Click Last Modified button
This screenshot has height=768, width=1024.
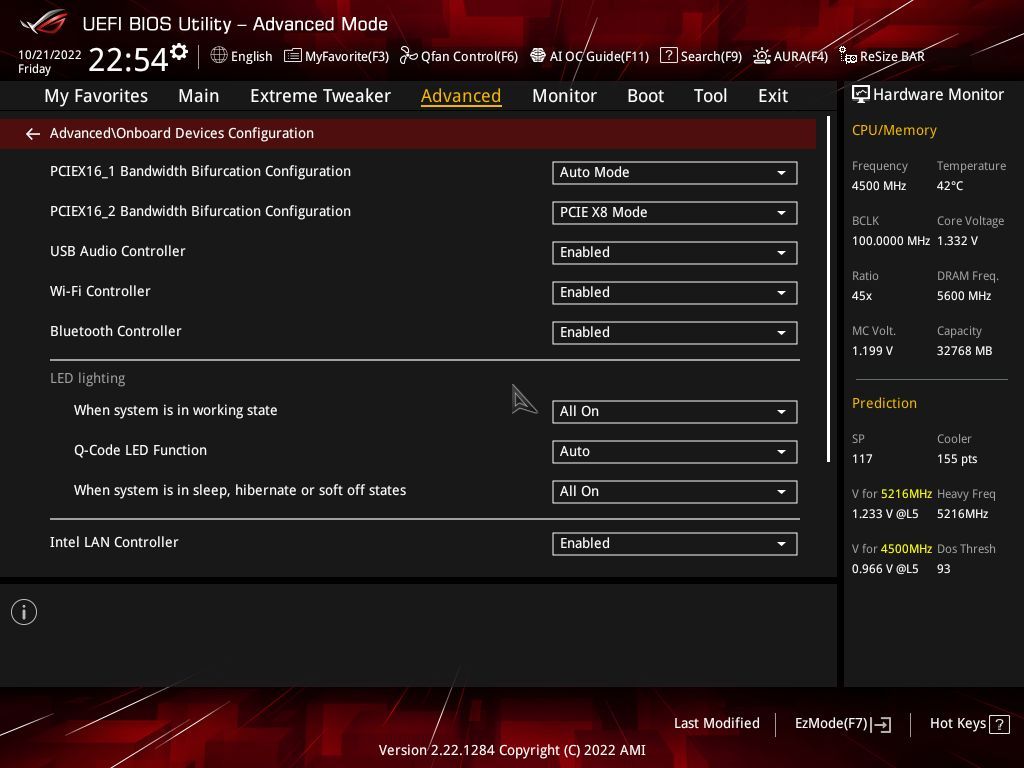coord(716,724)
